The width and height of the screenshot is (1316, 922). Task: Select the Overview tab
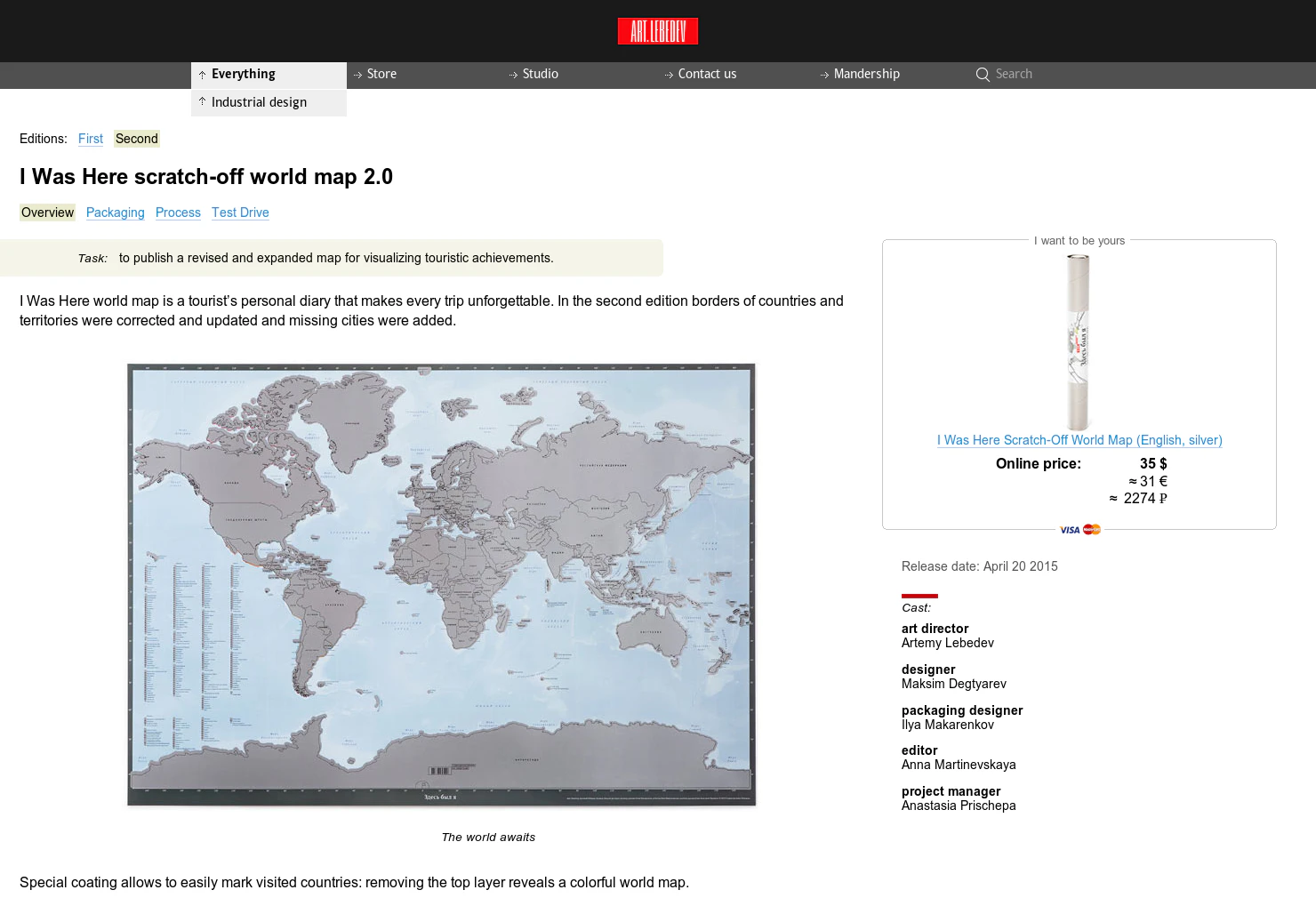tap(47, 212)
